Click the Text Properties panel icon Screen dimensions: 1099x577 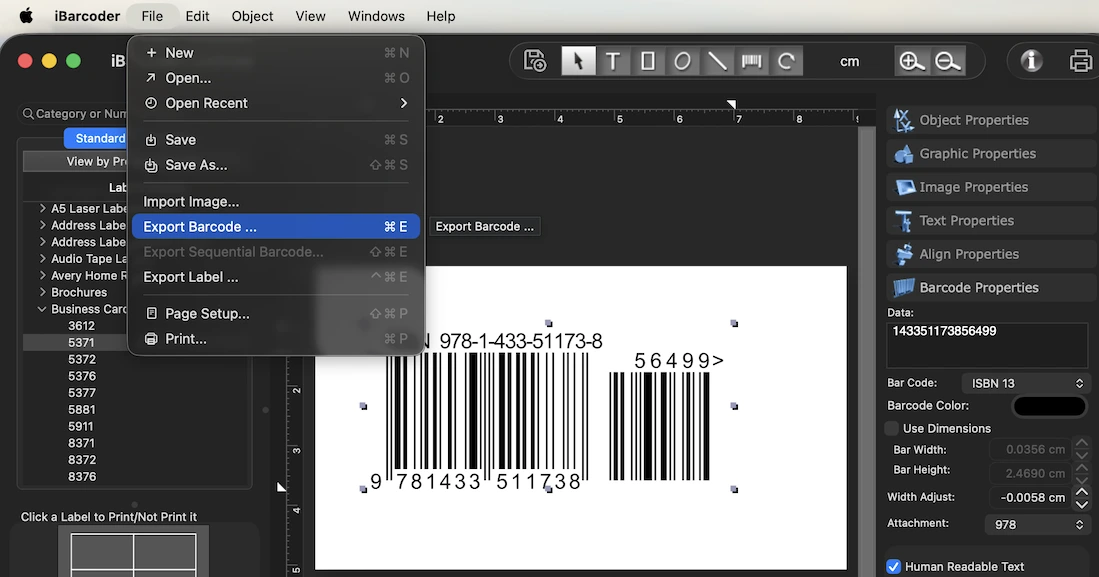click(903, 221)
